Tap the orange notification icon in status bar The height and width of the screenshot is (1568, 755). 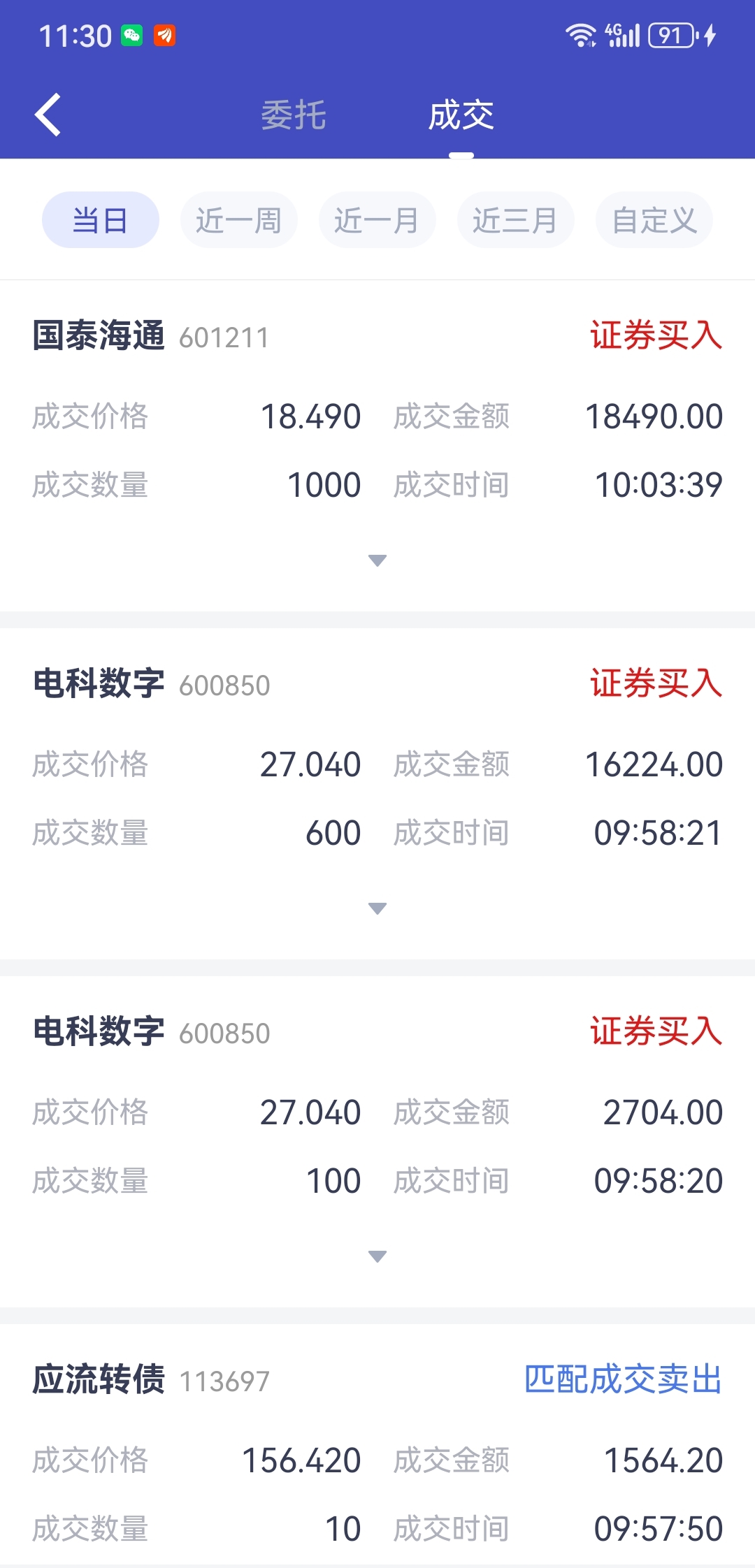(x=165, y=36)
